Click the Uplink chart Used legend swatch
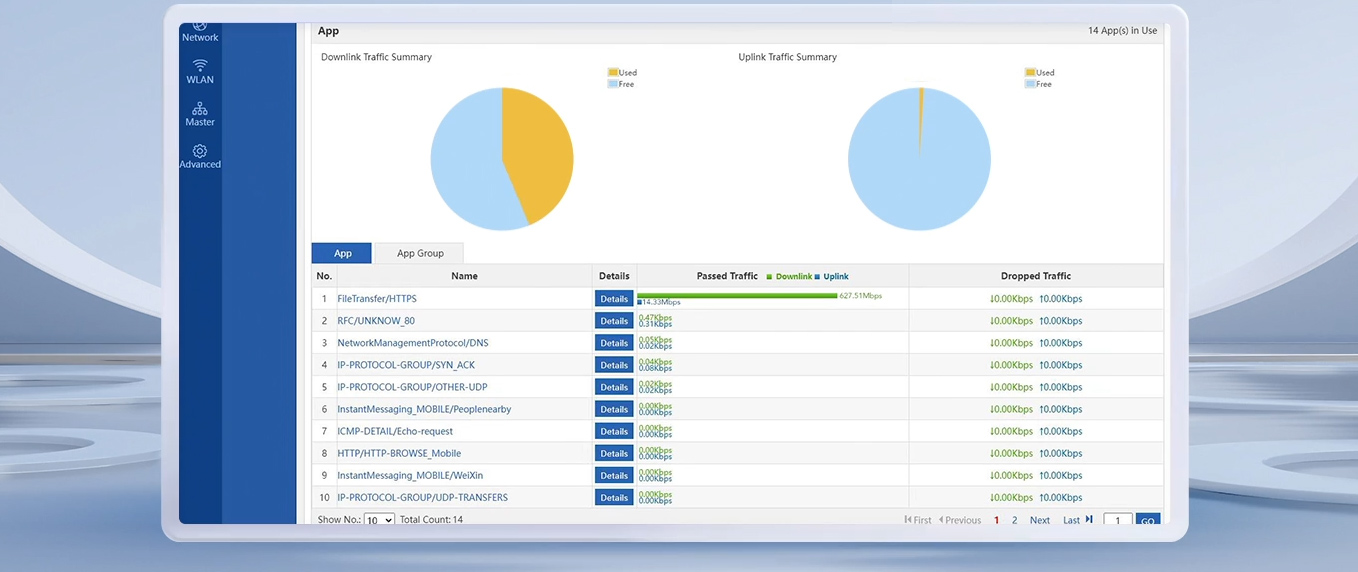The image size is (1358, 572). pyautogui.click(x=1030, y=73)
